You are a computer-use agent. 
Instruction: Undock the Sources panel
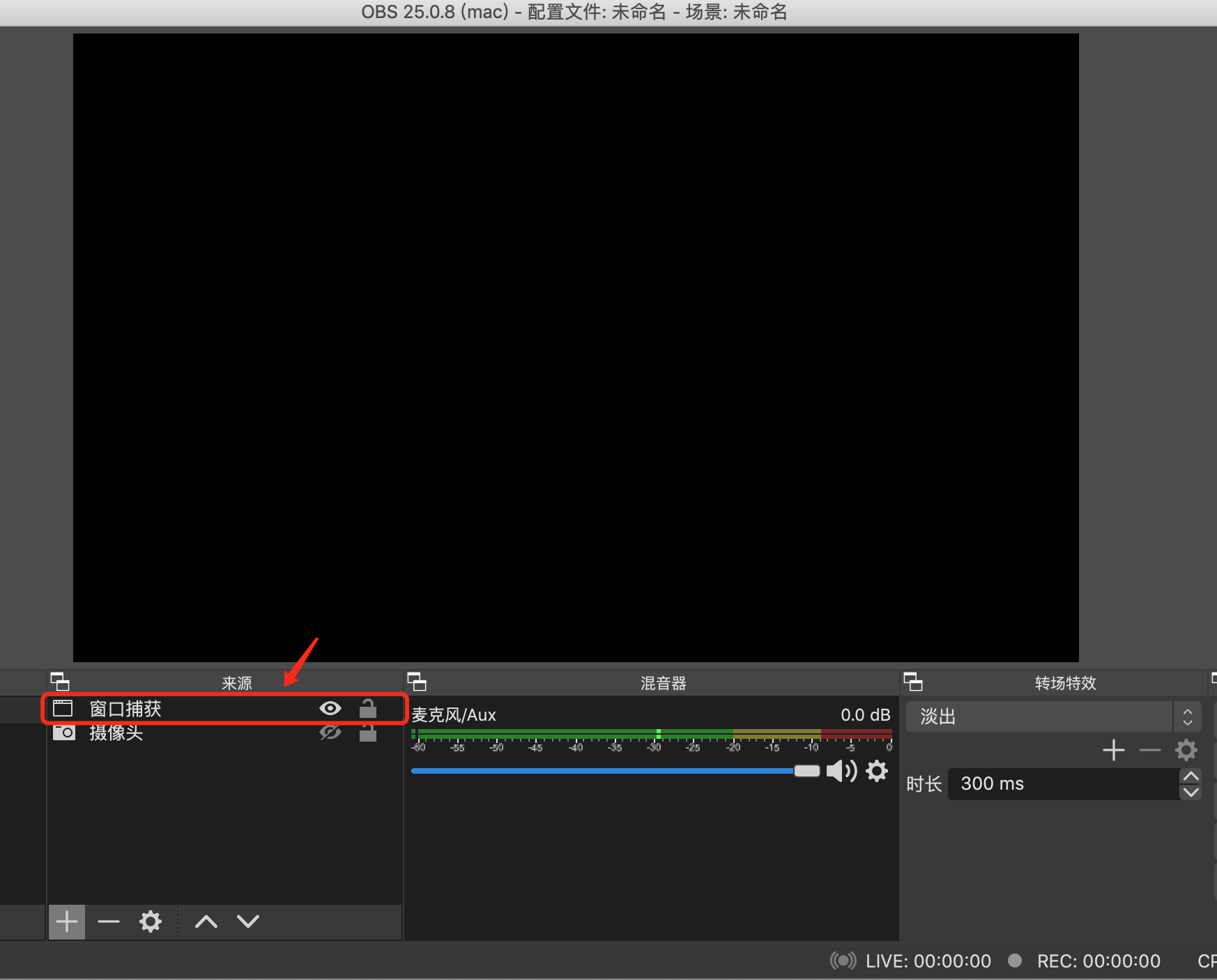(x=60, y=681)
